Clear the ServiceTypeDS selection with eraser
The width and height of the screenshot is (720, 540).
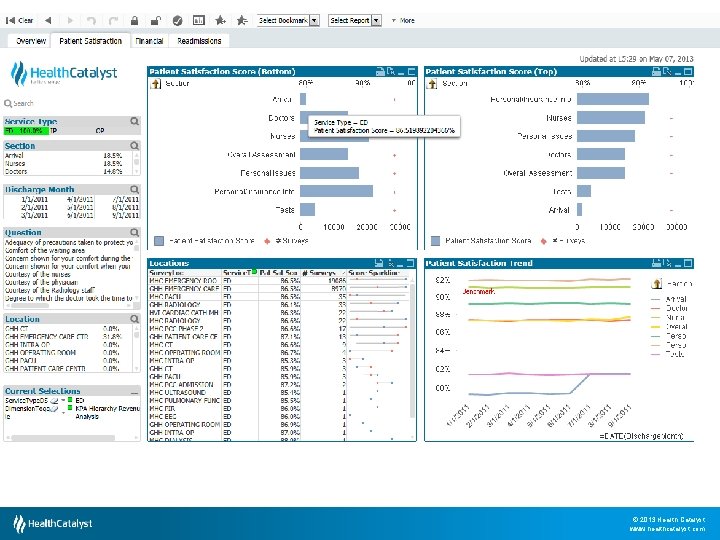click(54, 401)
